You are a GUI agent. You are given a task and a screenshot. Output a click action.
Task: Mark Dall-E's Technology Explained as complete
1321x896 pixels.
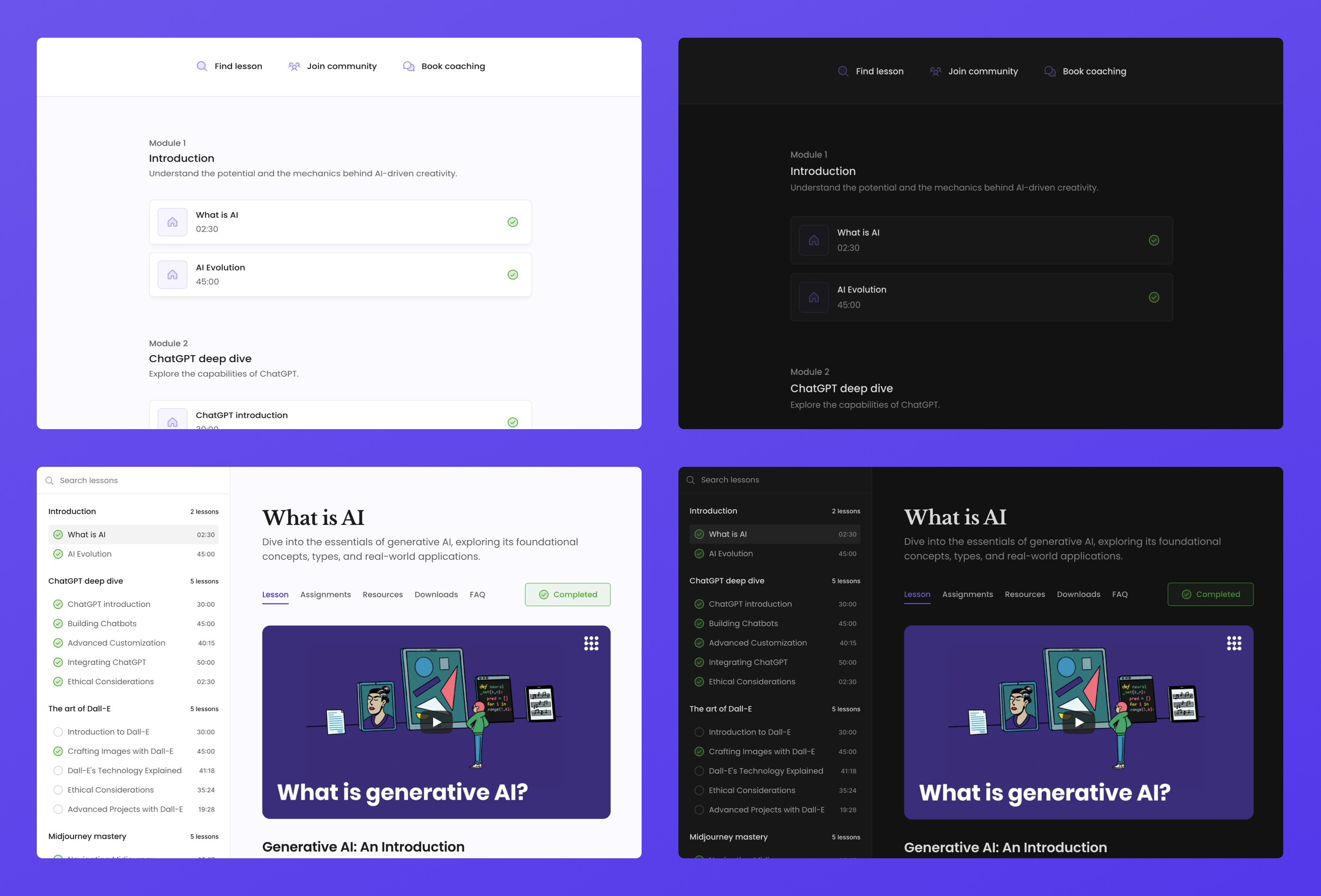(58, 771)
